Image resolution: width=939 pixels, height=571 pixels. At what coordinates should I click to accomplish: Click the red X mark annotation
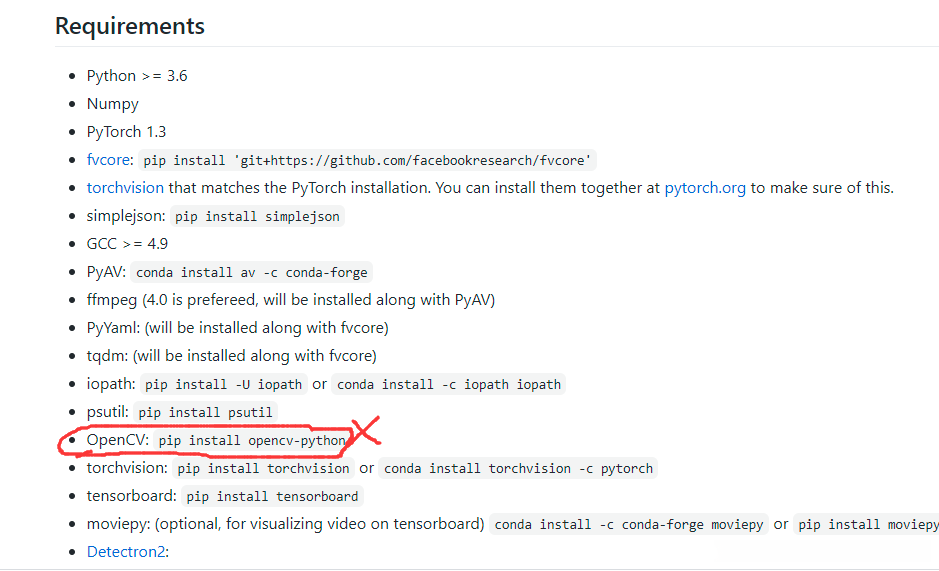(365, 432)
